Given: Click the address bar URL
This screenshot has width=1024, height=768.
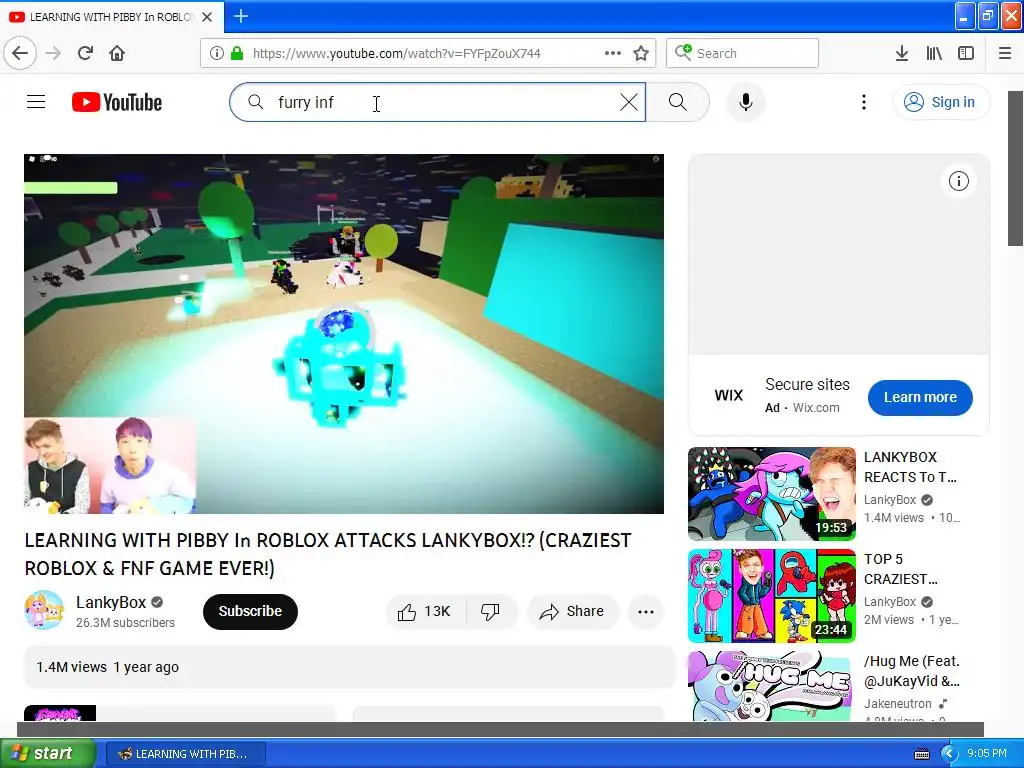Looking at the screenshot, I should tap(396, 53).
